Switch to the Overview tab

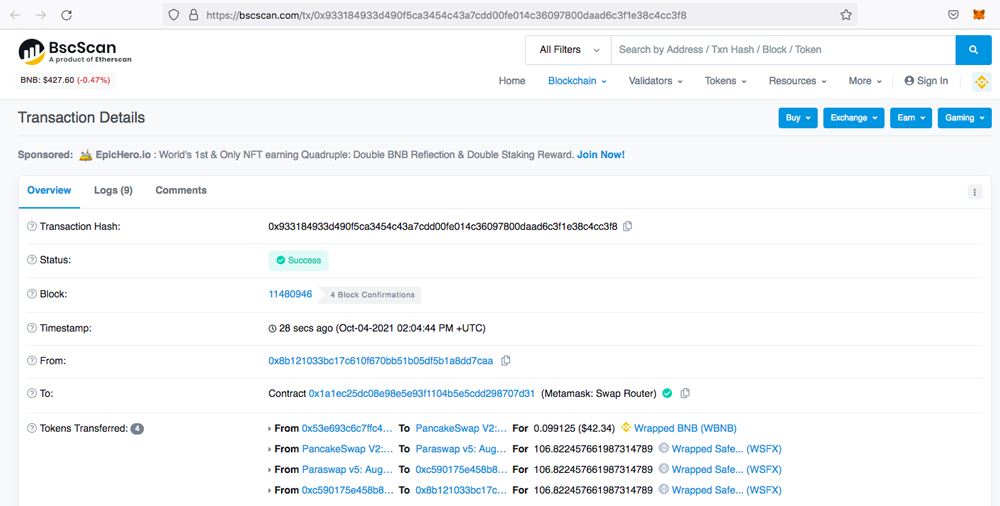click(x=49, y=190)
